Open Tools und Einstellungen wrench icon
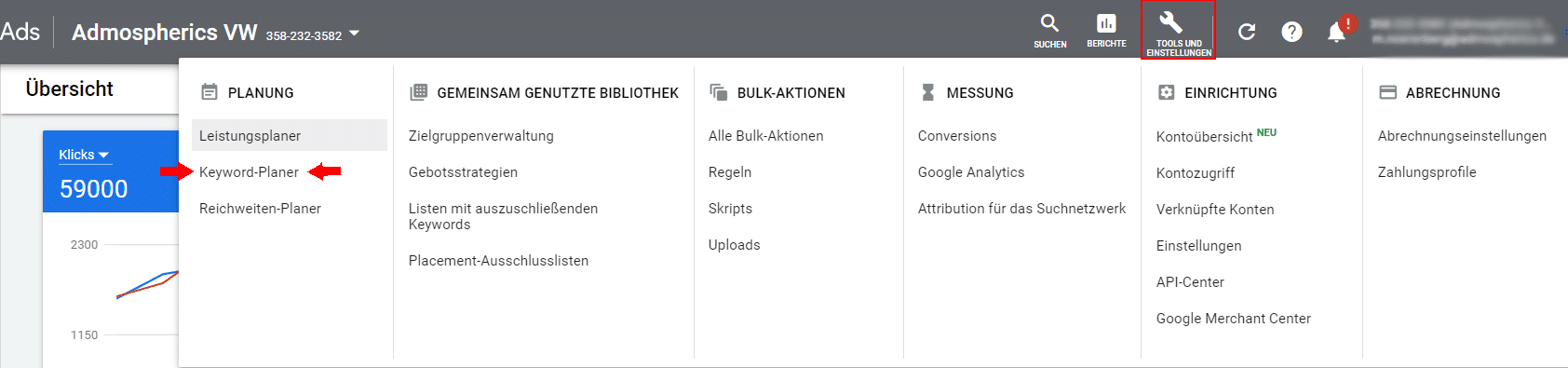This screenshot has height=368, width=1568. click(1170, 22)
